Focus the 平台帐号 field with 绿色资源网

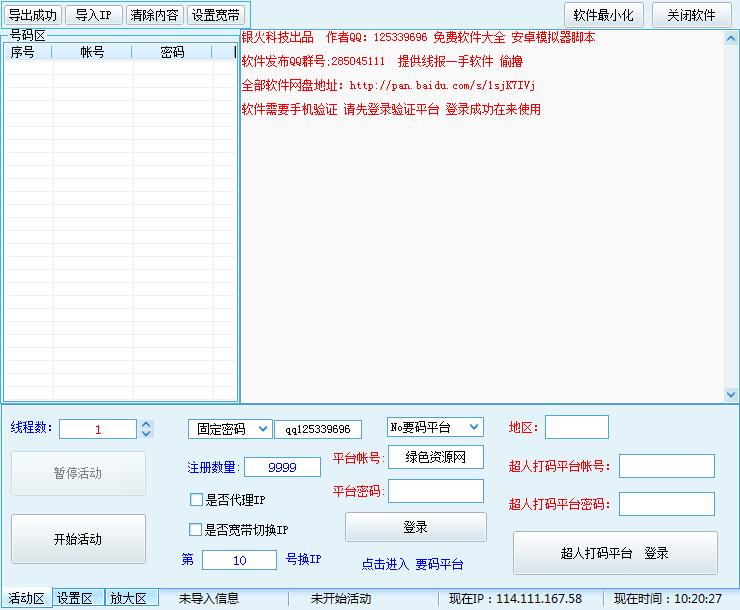[x=436, y=457]
